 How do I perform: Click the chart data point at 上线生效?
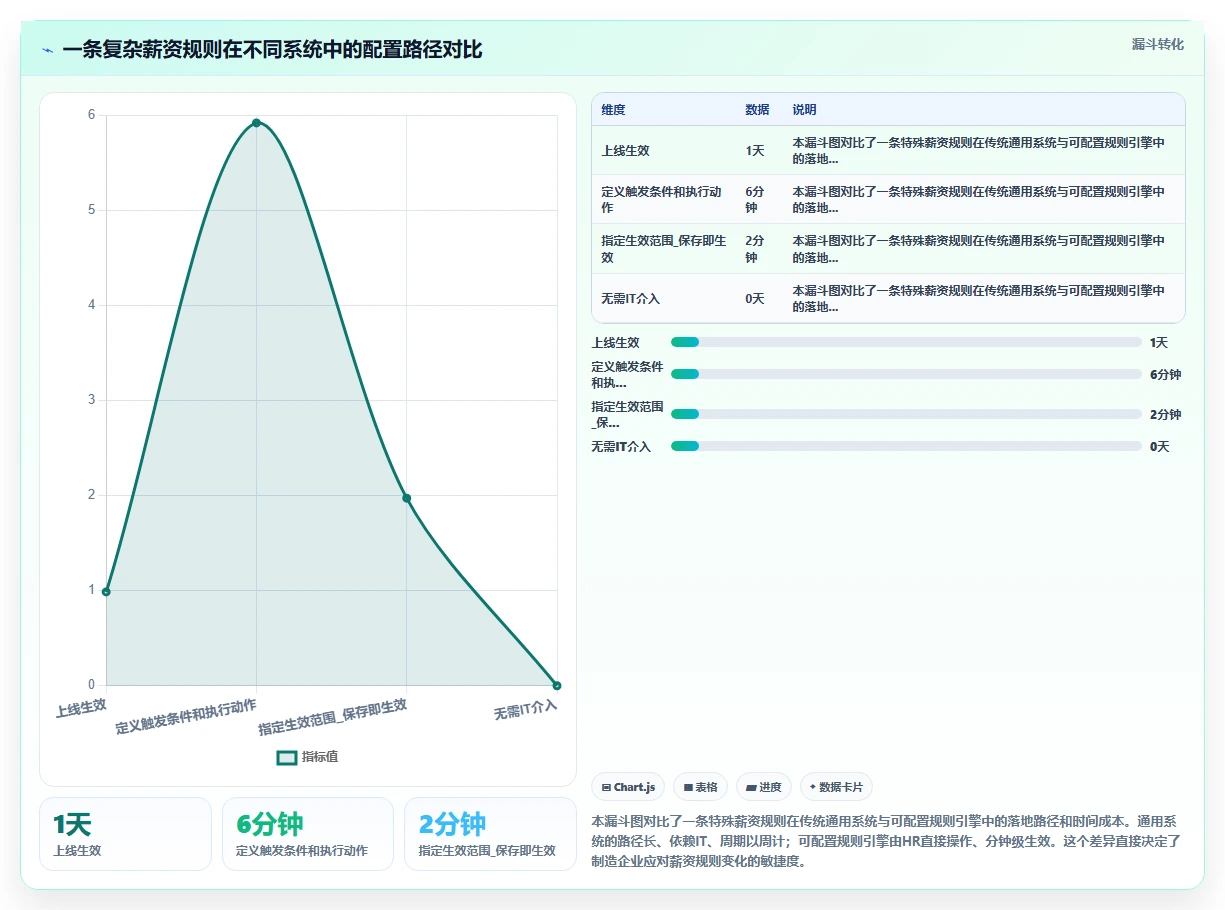tap(106, 591)
